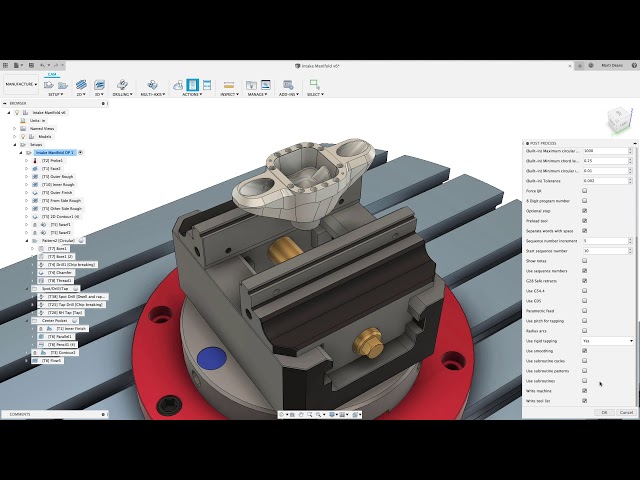This screenshot has height=480, width=640.
Task: Click the Multi-Axis toolpath icon
Action: coord(153,85)
